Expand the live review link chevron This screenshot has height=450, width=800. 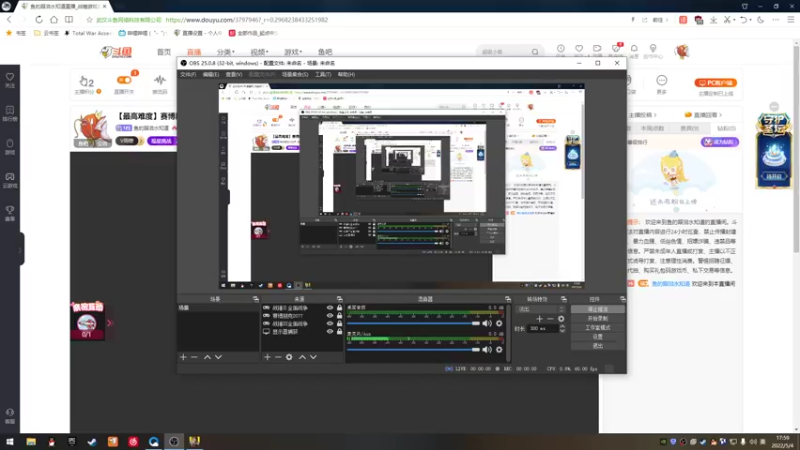pyautogui.click(x=720, y=115)
